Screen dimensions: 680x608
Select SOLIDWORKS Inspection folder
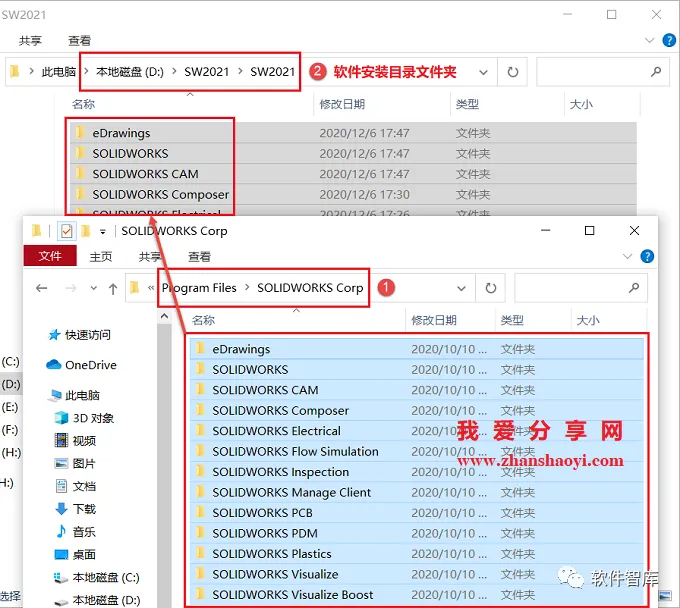[417, 472]
